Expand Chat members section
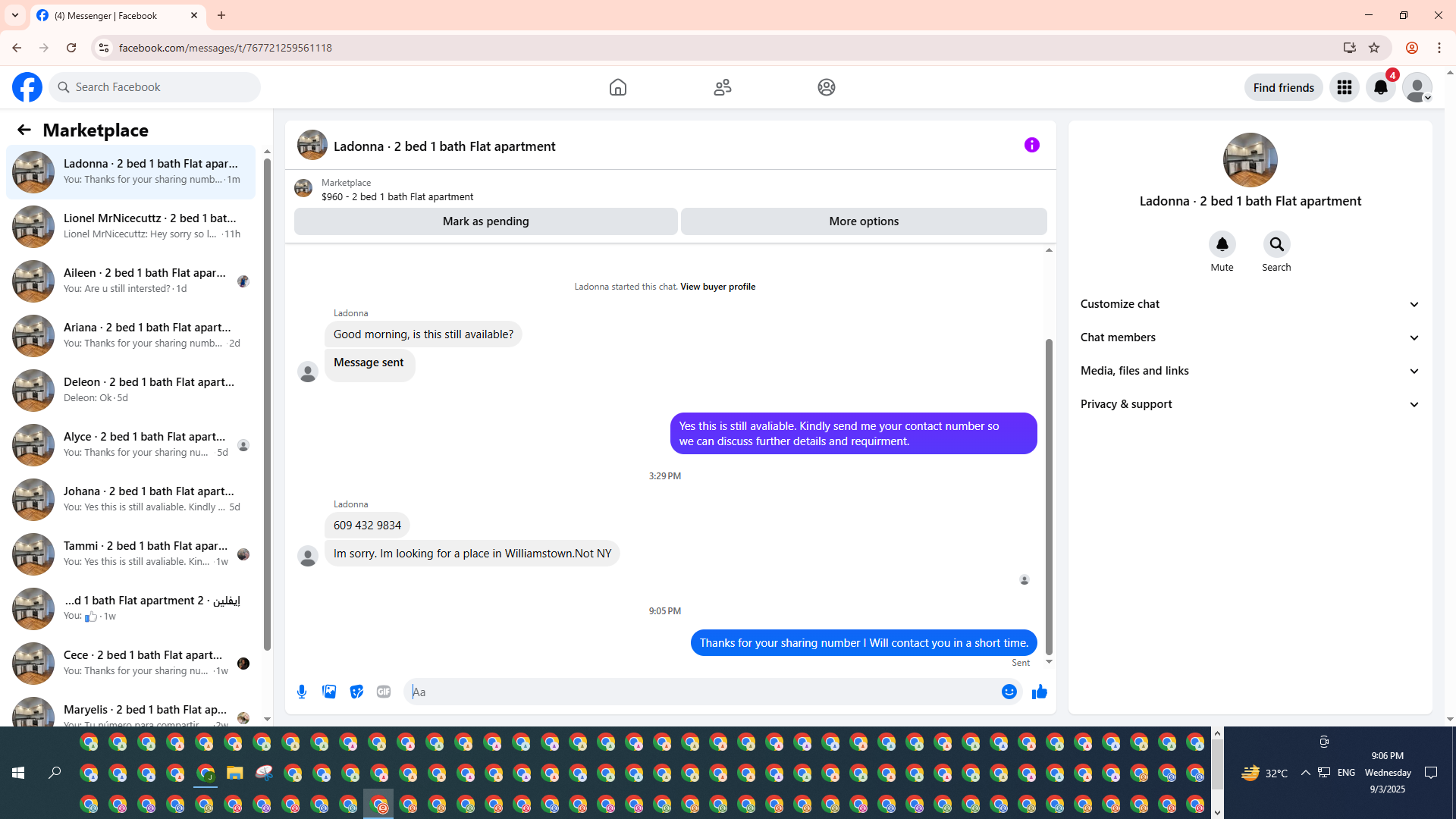Image resolution: width=1456 pixels, height=819 pixels. point(1250,337)
